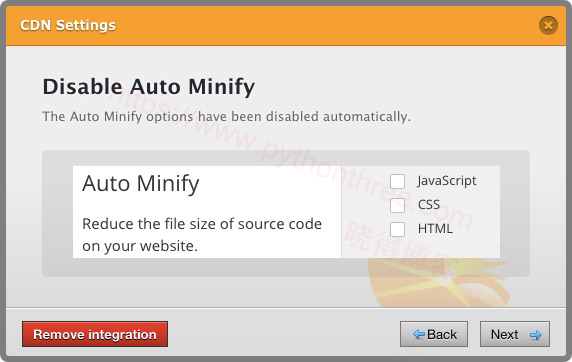Proceed with the Next button
Viewport: 572px width, 362px height.
pos(515,334)
